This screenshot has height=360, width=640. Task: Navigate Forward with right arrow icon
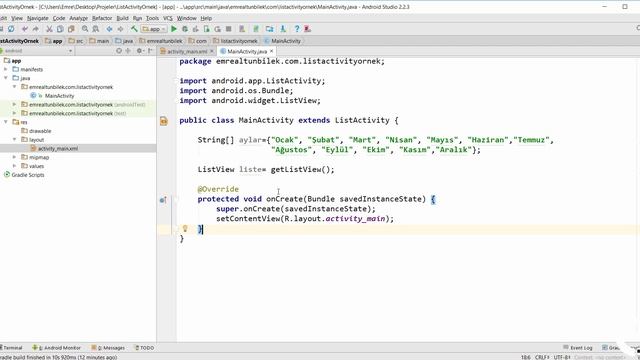[x=120, y=29]
